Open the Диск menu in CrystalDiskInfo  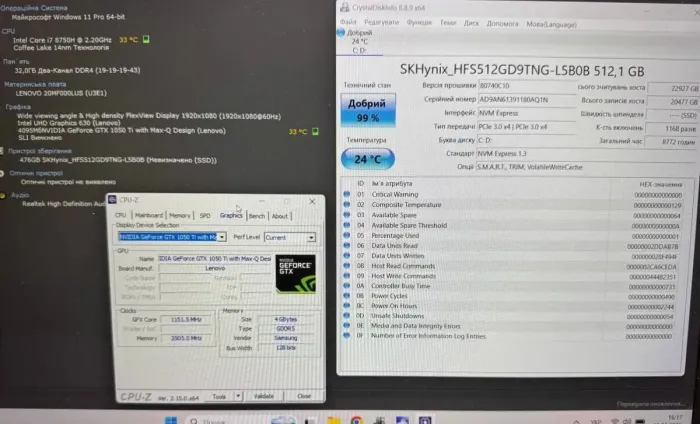click(471, 24)
